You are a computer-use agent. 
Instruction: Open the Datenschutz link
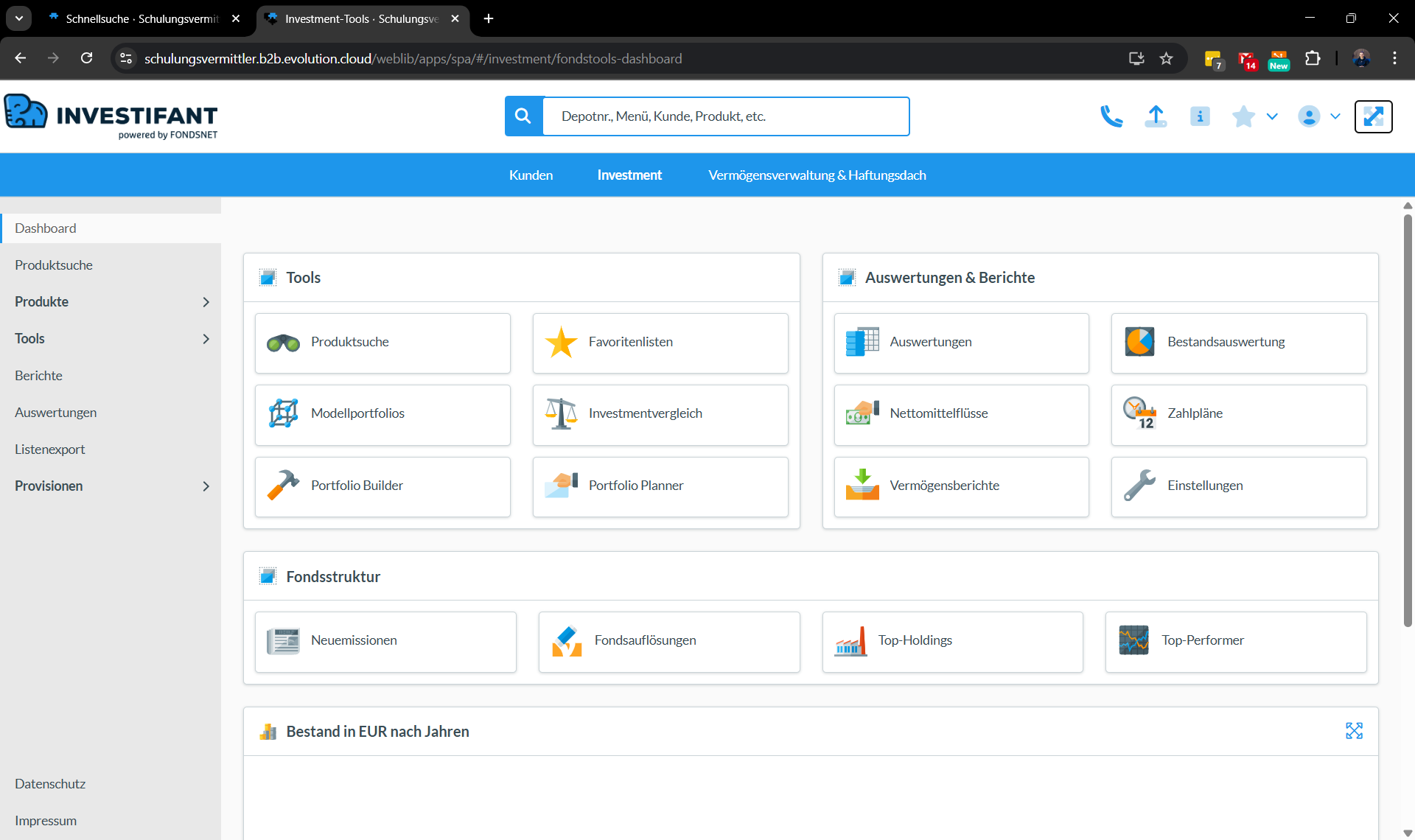50,784
